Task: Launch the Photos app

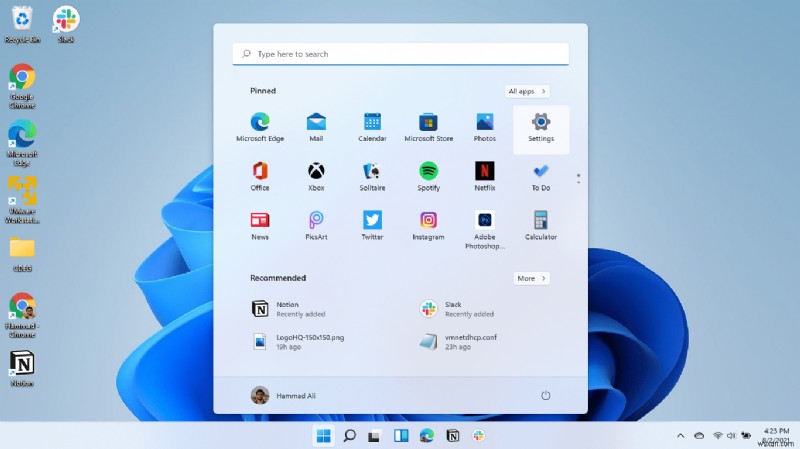Action: click(484, 128)
